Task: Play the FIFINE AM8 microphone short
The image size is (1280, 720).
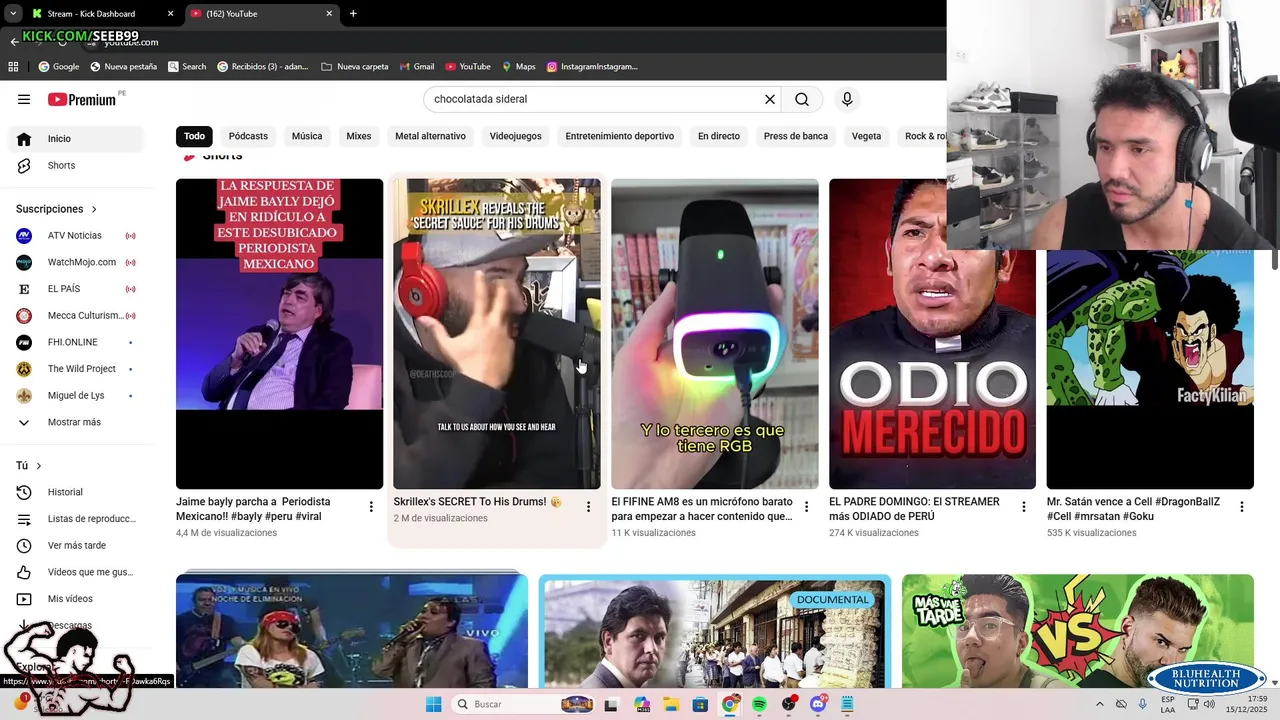Action: [x=715, y=334]
